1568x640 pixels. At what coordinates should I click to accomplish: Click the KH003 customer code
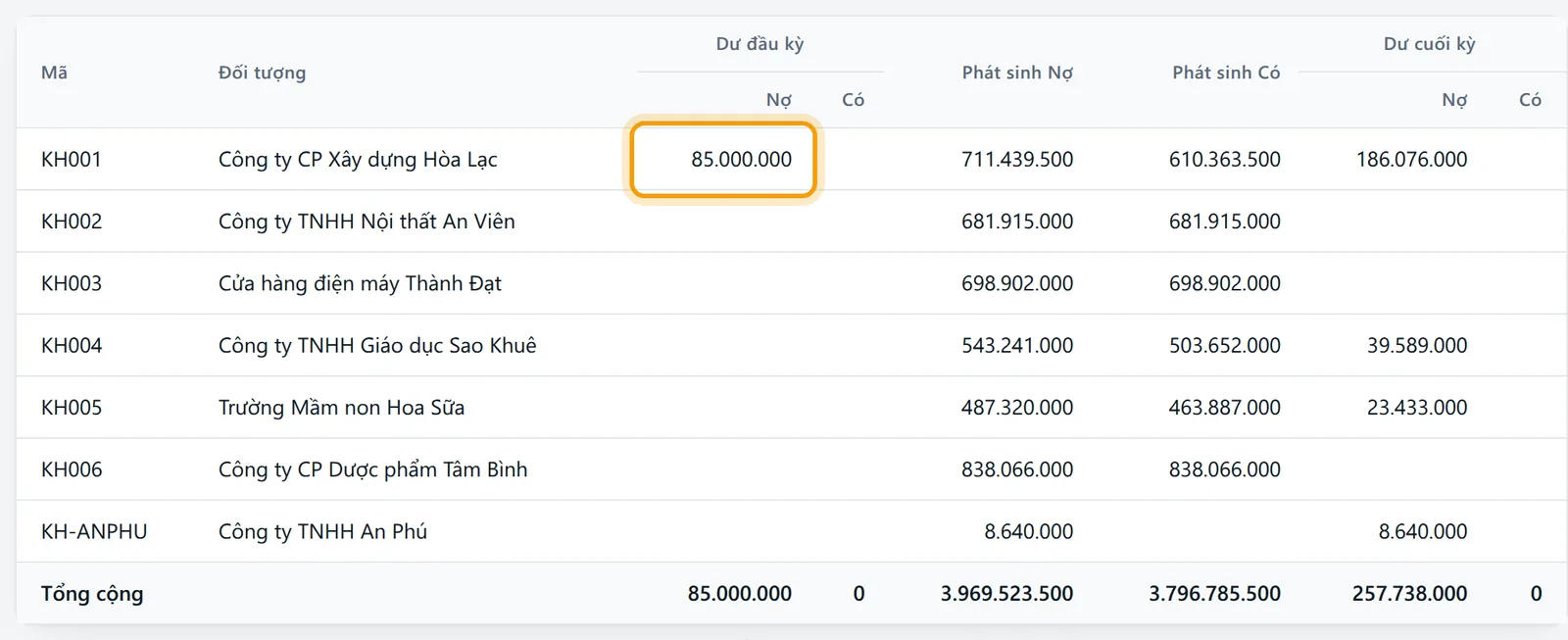(x=72, y=283)
